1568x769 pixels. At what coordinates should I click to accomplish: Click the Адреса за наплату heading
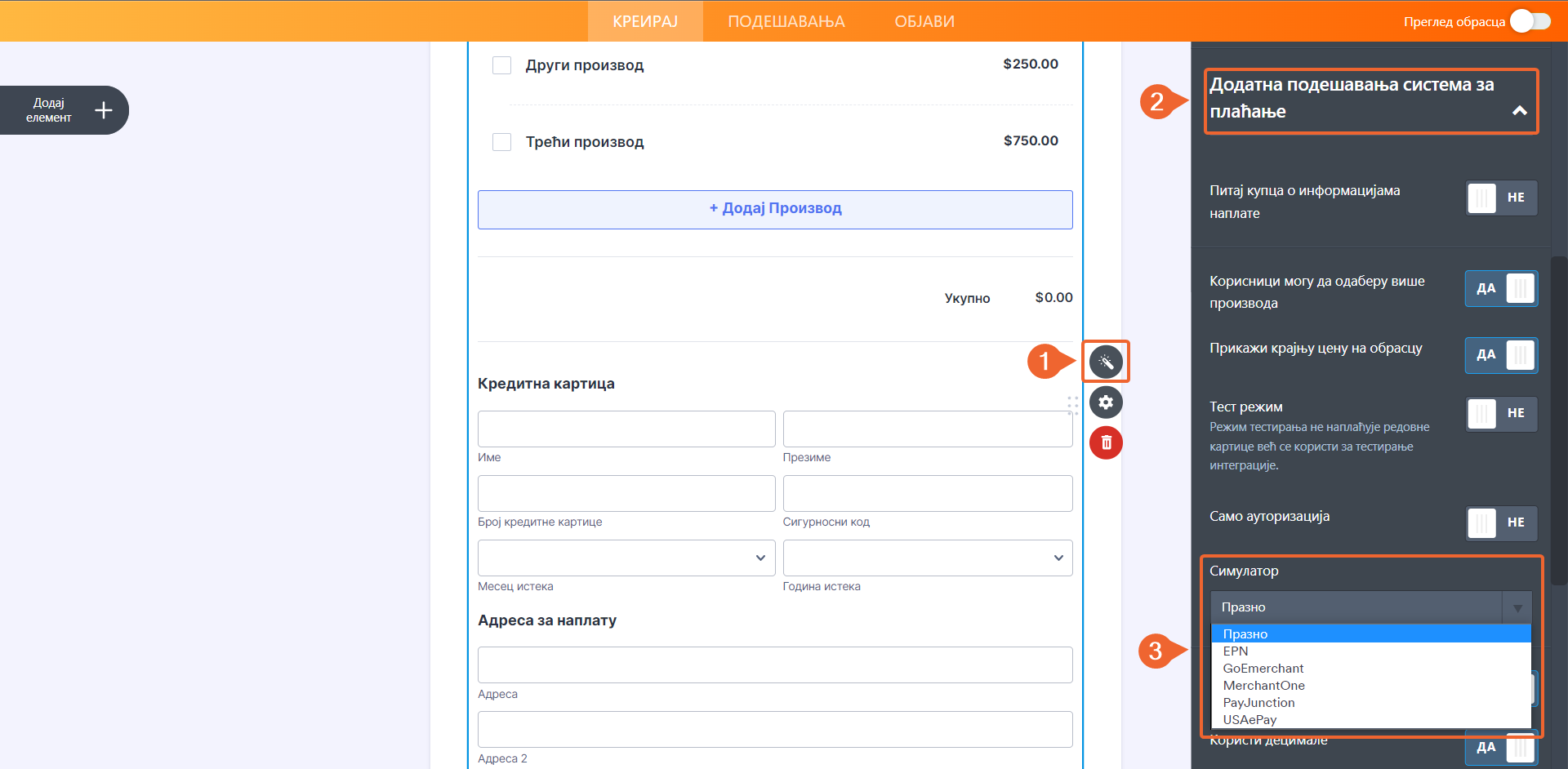pos(547,620)
